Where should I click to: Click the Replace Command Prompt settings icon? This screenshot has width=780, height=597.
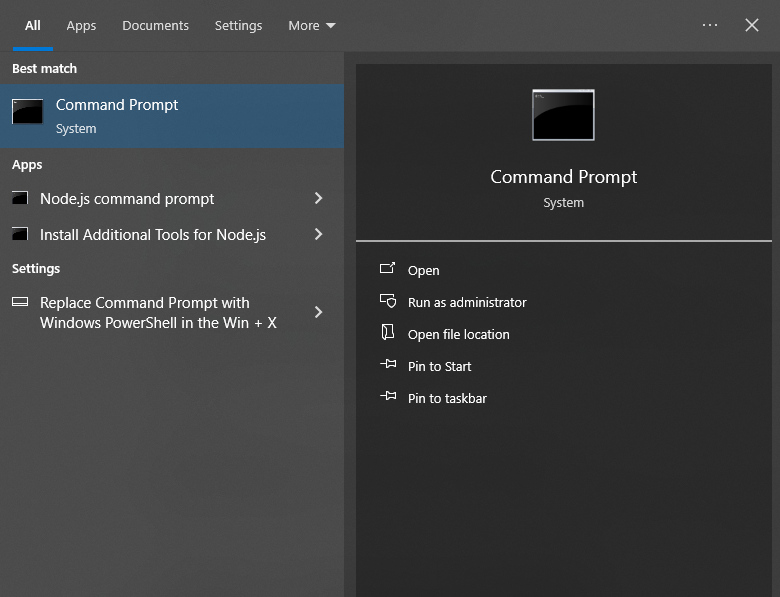(x=20, y=303)
